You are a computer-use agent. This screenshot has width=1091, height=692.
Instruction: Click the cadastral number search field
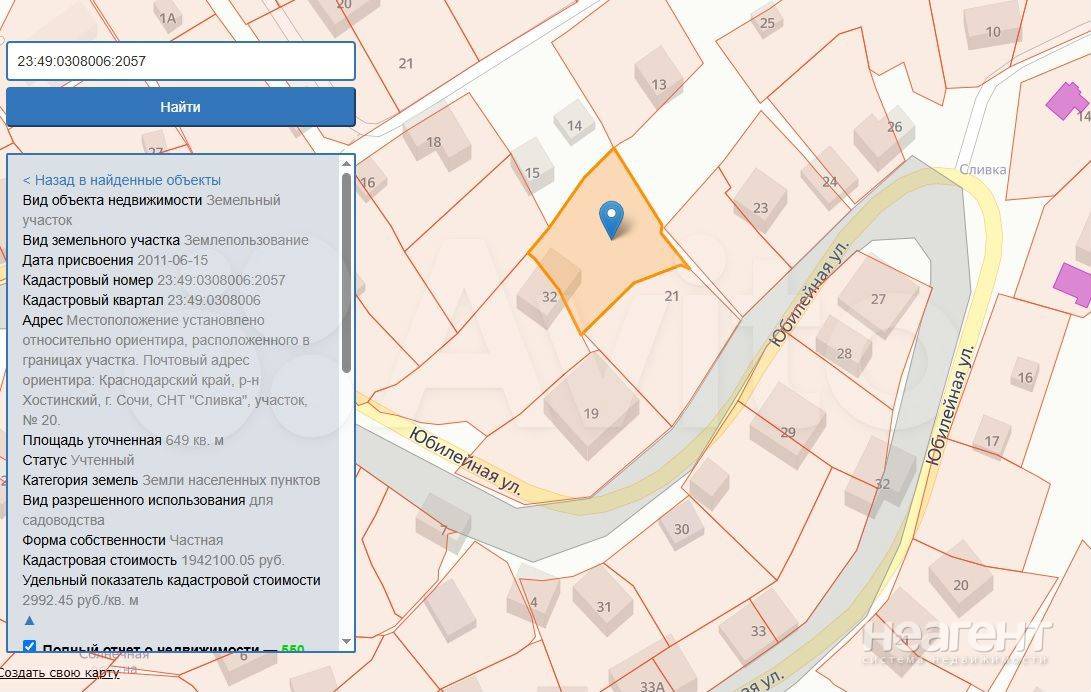click(x=181, y=61)
